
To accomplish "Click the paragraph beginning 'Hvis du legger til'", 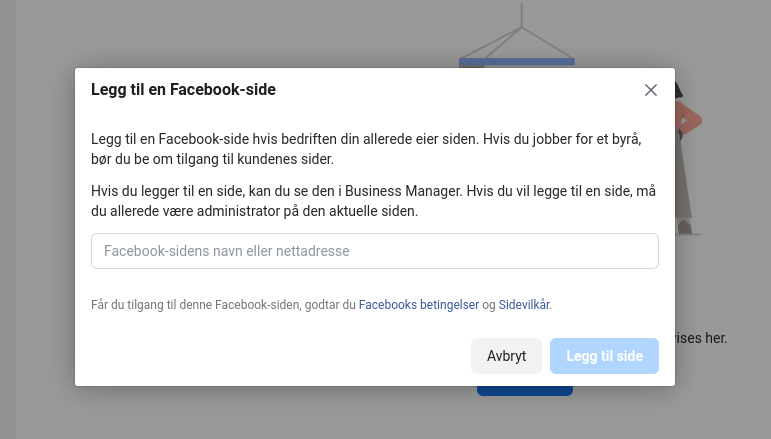I will (373, 201).
